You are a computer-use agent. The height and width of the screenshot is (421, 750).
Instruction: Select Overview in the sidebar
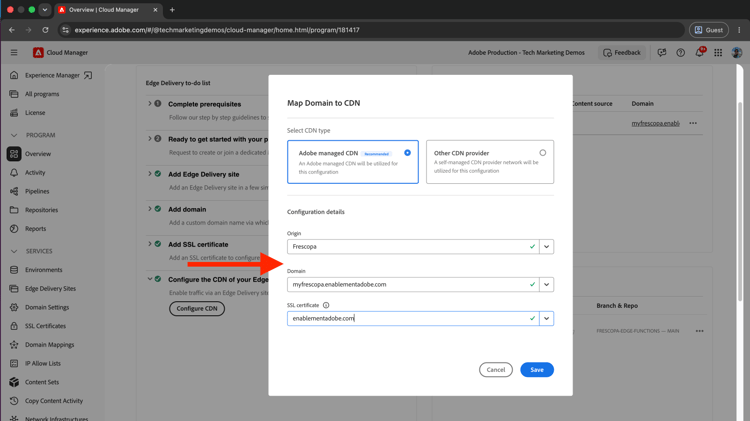coord(38,154)
